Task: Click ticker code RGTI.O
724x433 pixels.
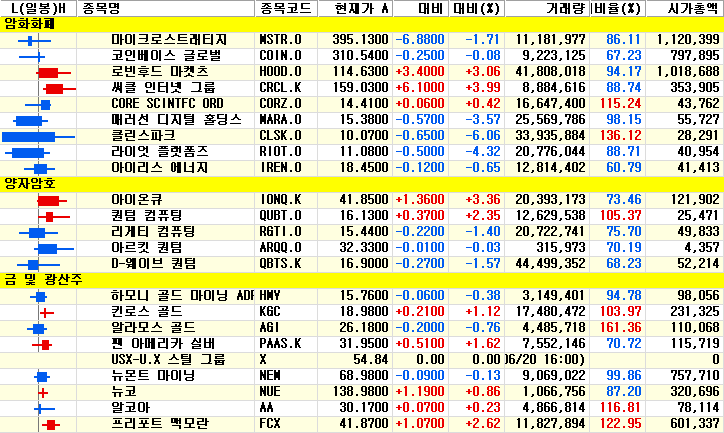Action: [x=280, y=231]
